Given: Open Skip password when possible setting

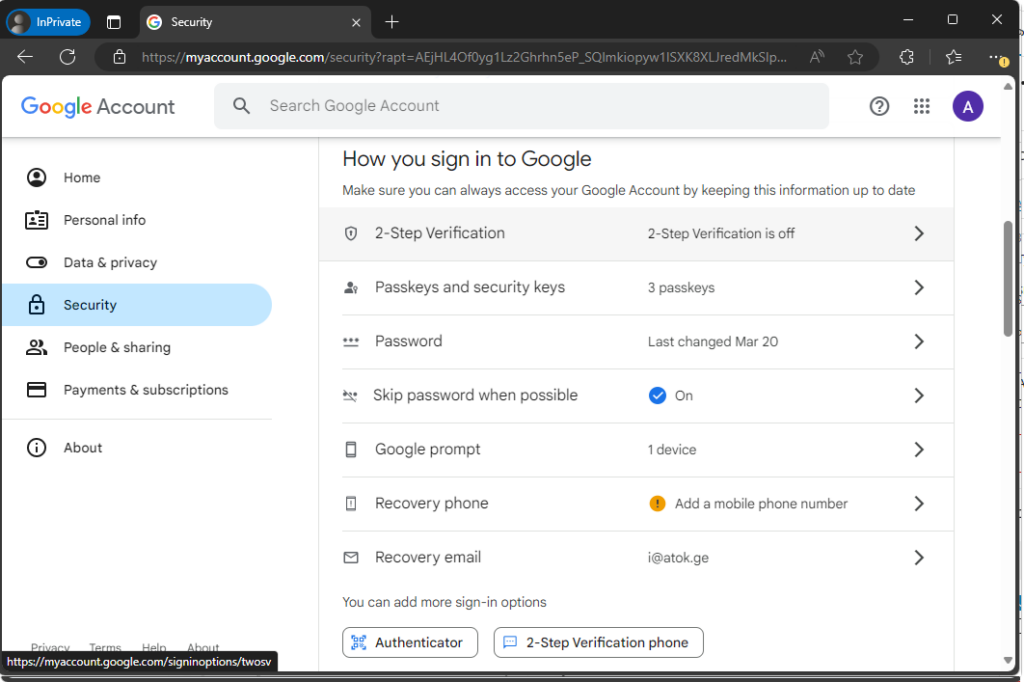Looking at the screenshot, I should pyautogui.click(x=475, y=395).
